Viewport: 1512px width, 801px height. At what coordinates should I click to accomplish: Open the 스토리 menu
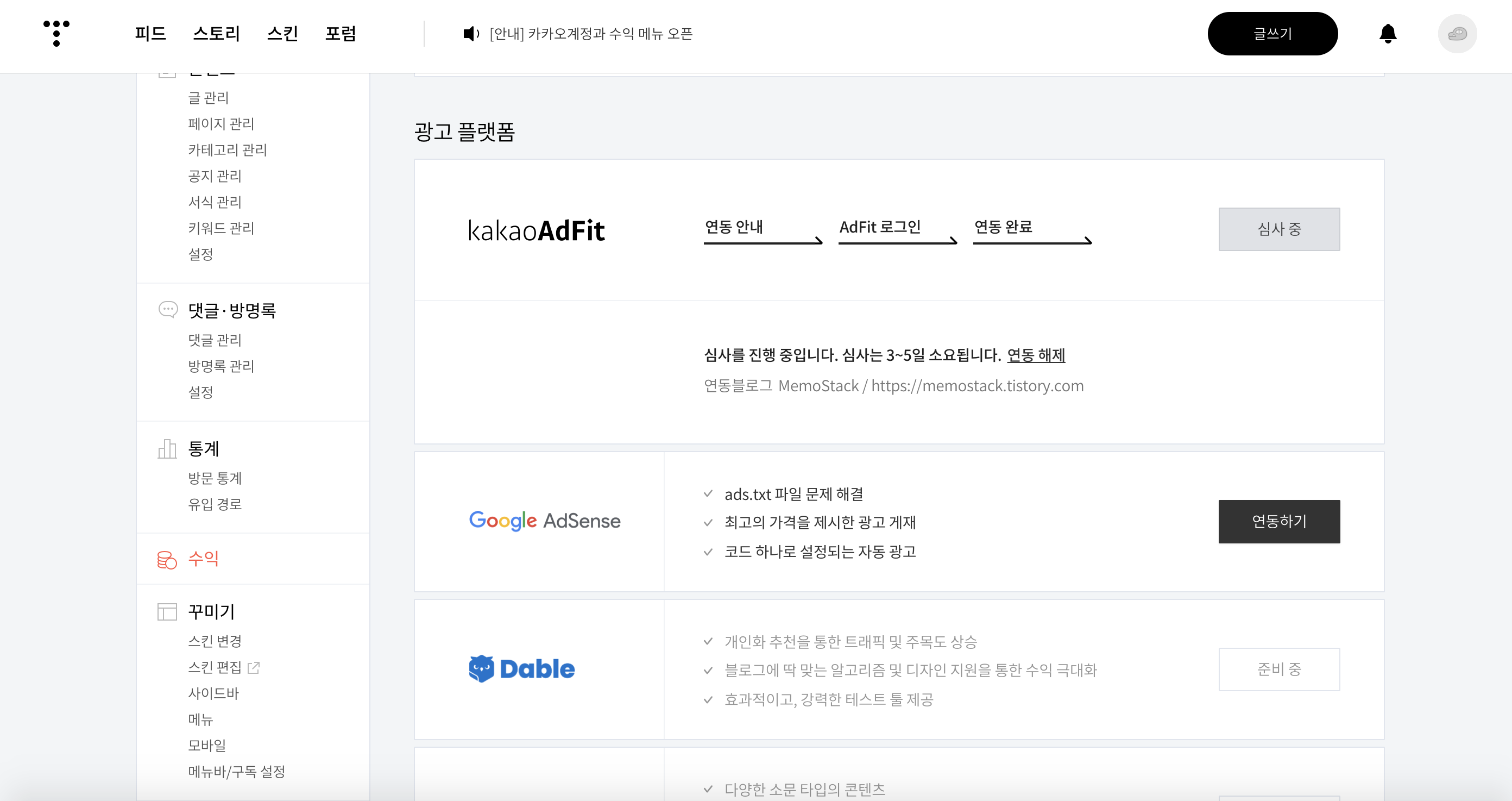[217, 34]
